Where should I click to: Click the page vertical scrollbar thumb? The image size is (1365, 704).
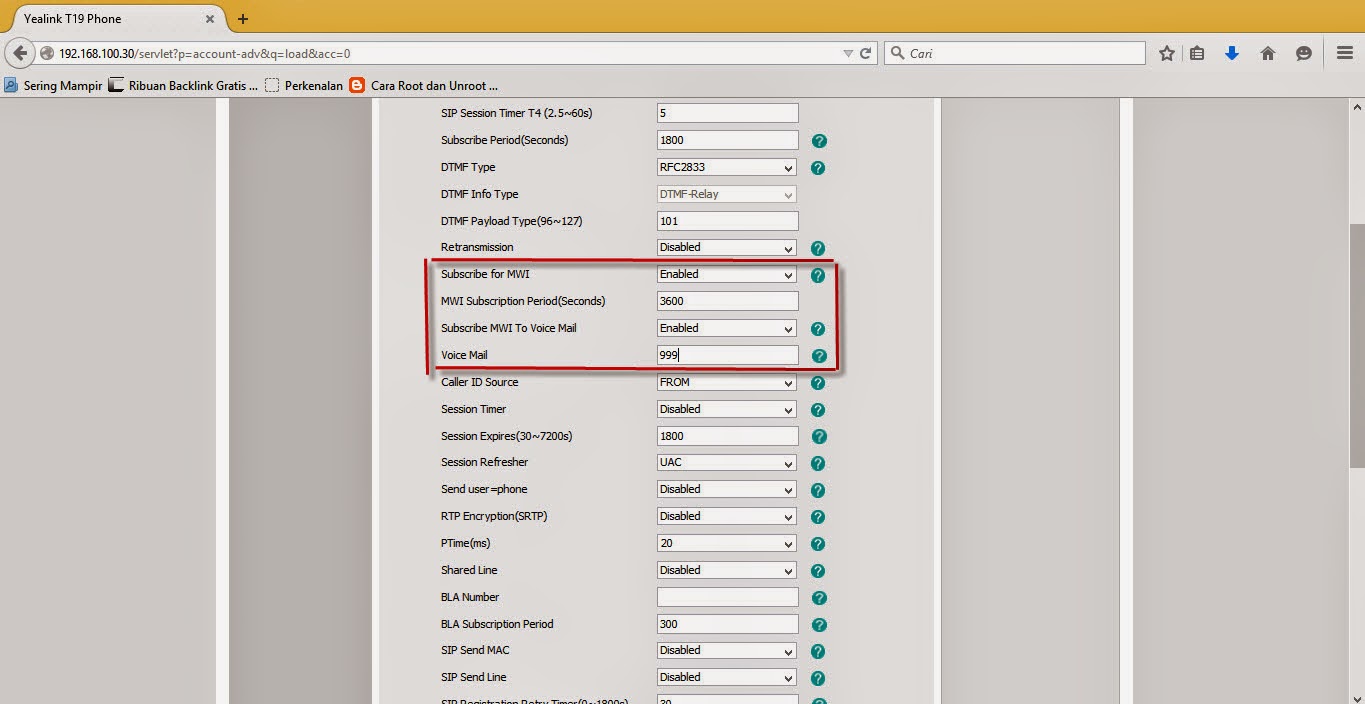(x=1357, y=345)
